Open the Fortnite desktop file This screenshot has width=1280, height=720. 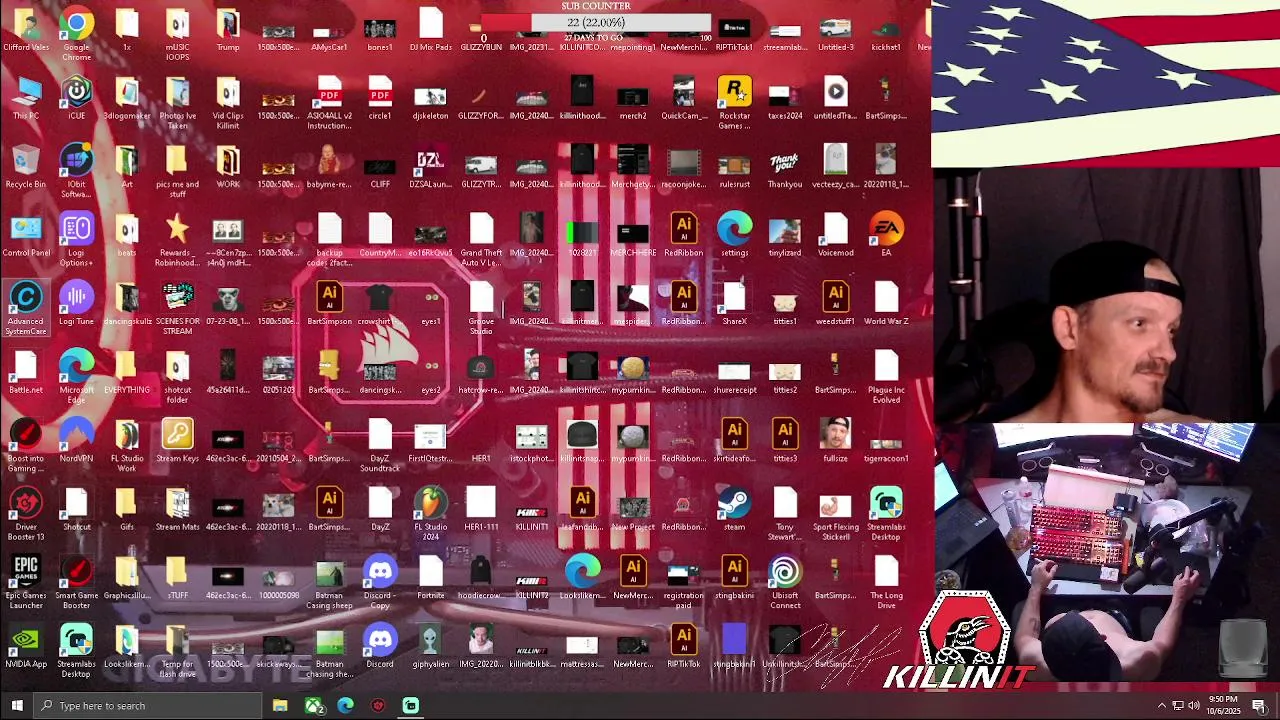pos(431,578)
